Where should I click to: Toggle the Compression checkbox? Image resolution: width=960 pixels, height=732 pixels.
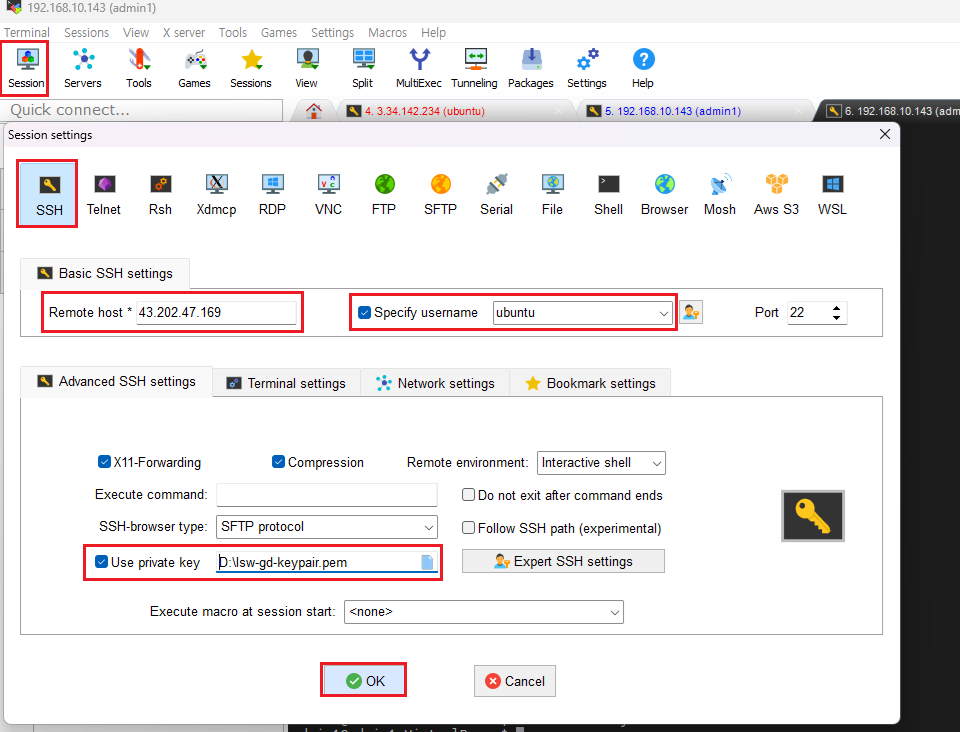[x=278, y=461]
